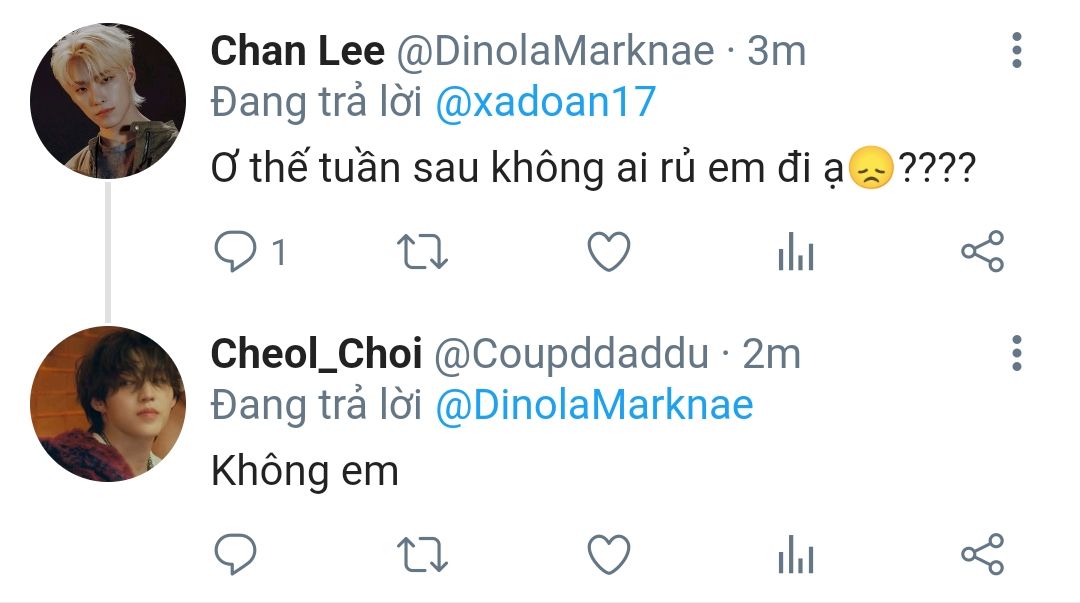
Task: Reply to Chan Lee's tweet
Action: click(x=236, y=252)
